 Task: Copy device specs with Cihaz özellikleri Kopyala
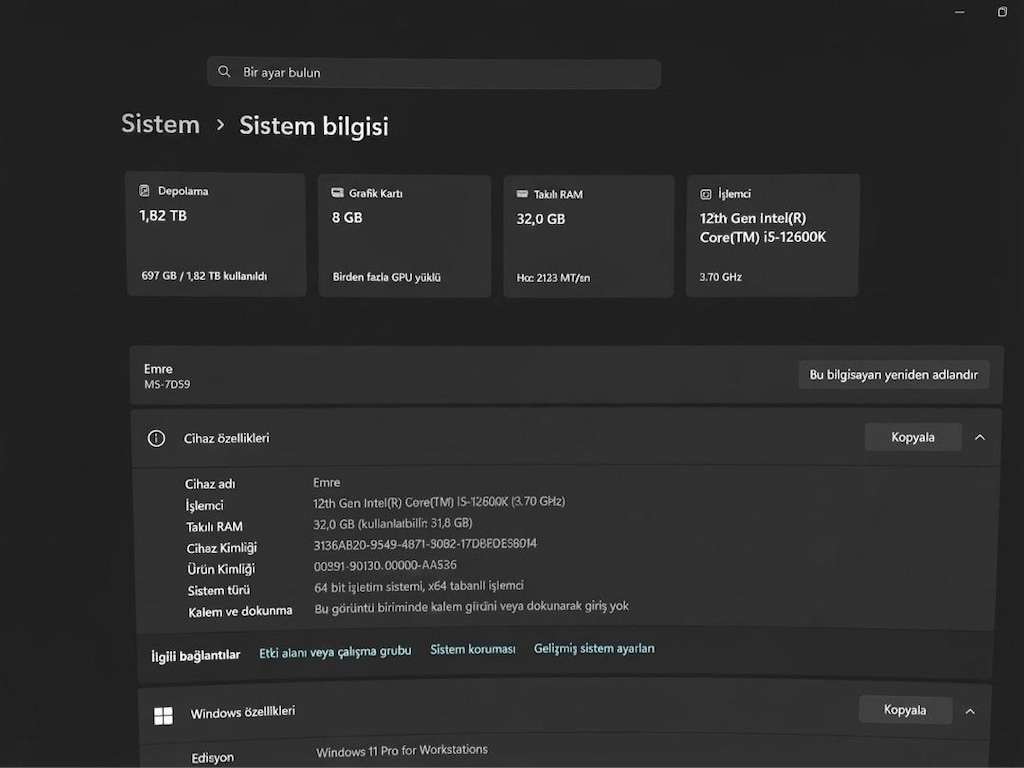pos(913,437)
